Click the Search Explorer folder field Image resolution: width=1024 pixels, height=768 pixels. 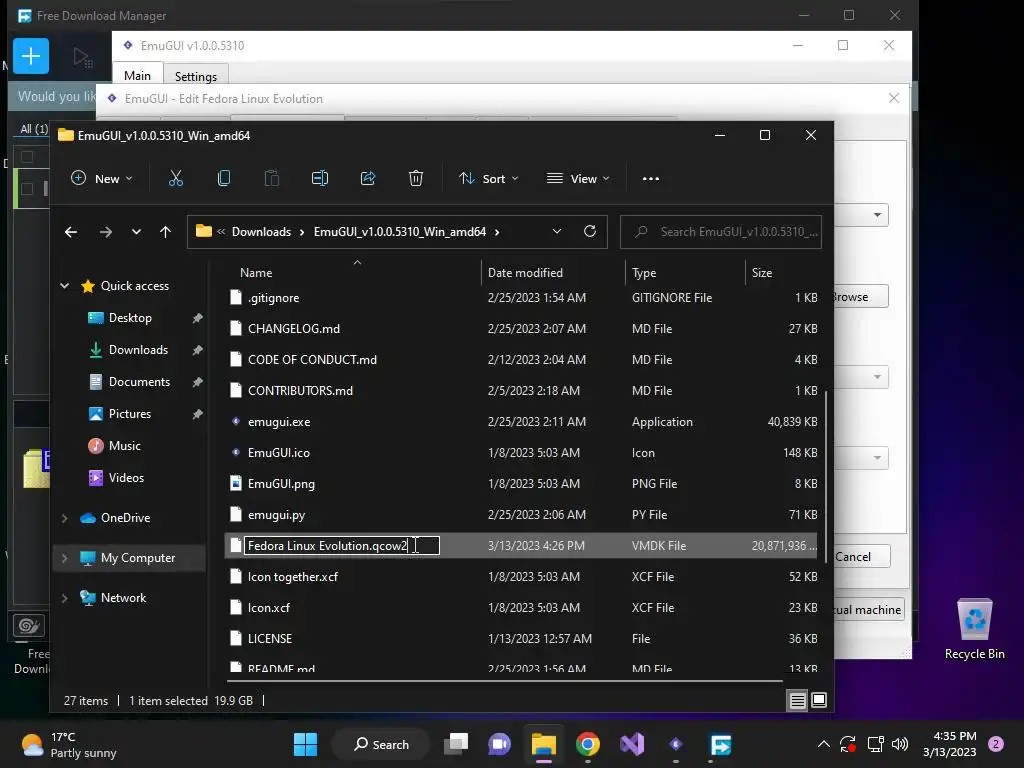tap(720, 232)
